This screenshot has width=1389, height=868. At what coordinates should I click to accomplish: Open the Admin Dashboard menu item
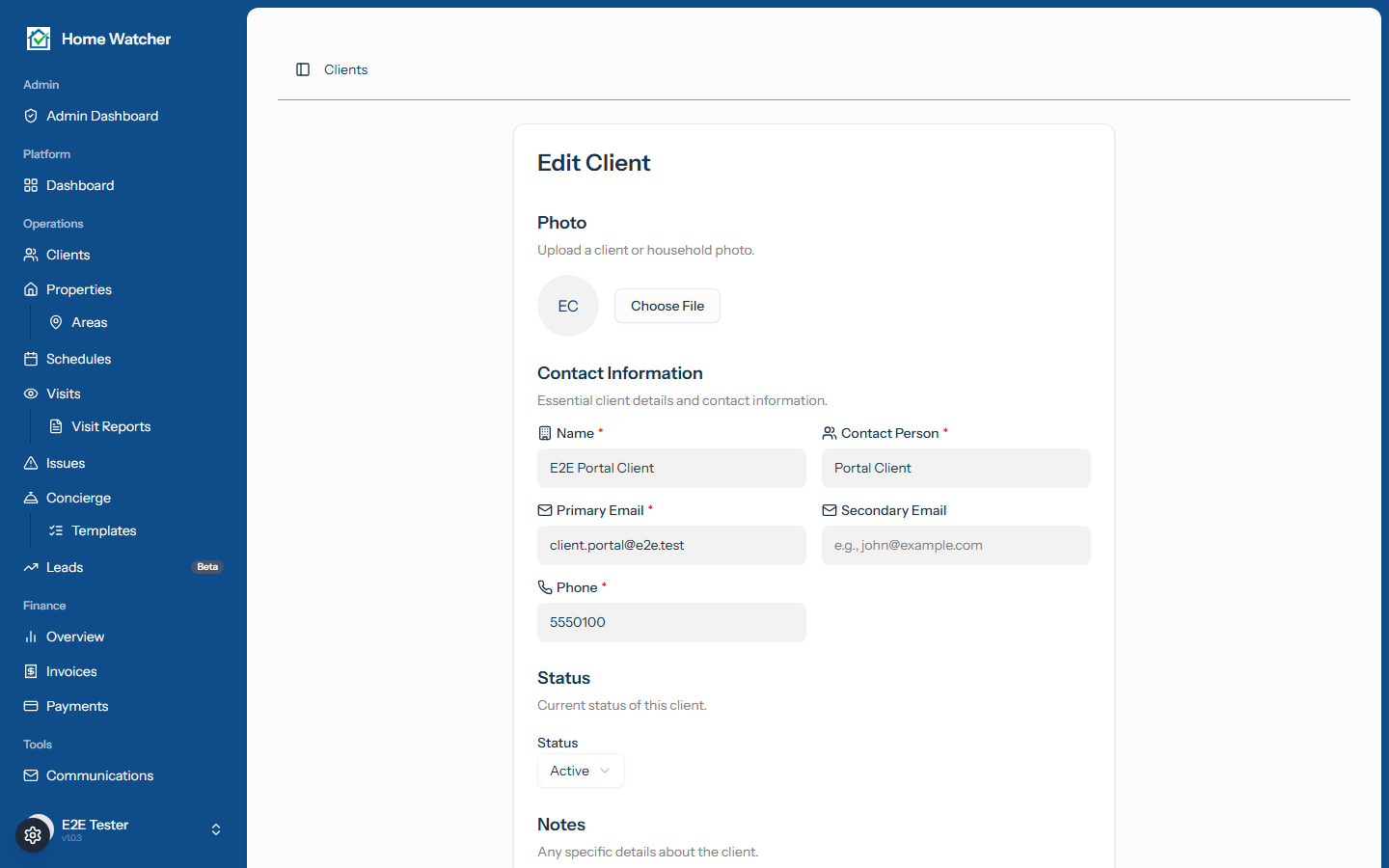coord(123,116)
